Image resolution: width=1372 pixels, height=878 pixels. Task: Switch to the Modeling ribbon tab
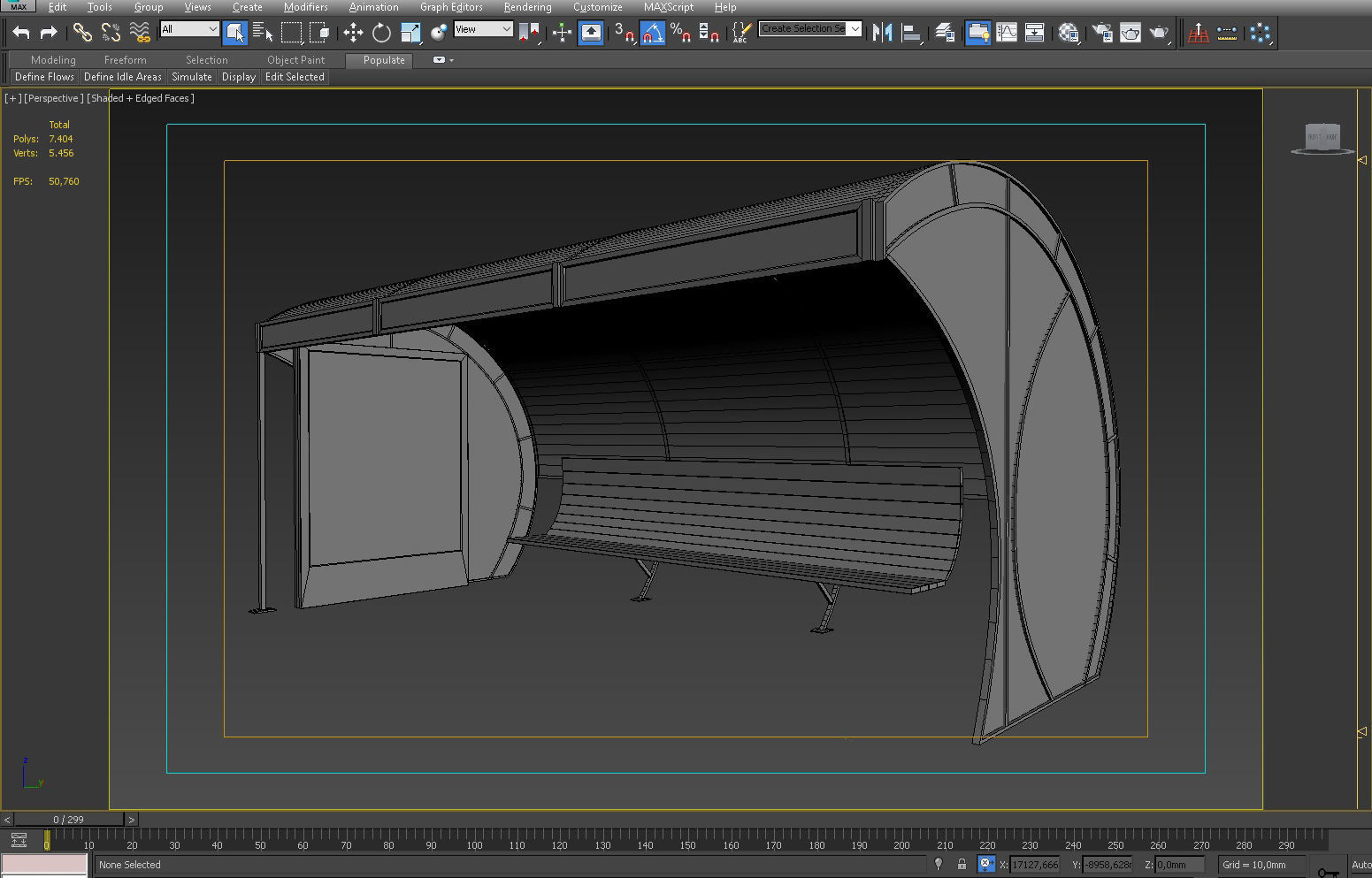[x=53, y=60]
